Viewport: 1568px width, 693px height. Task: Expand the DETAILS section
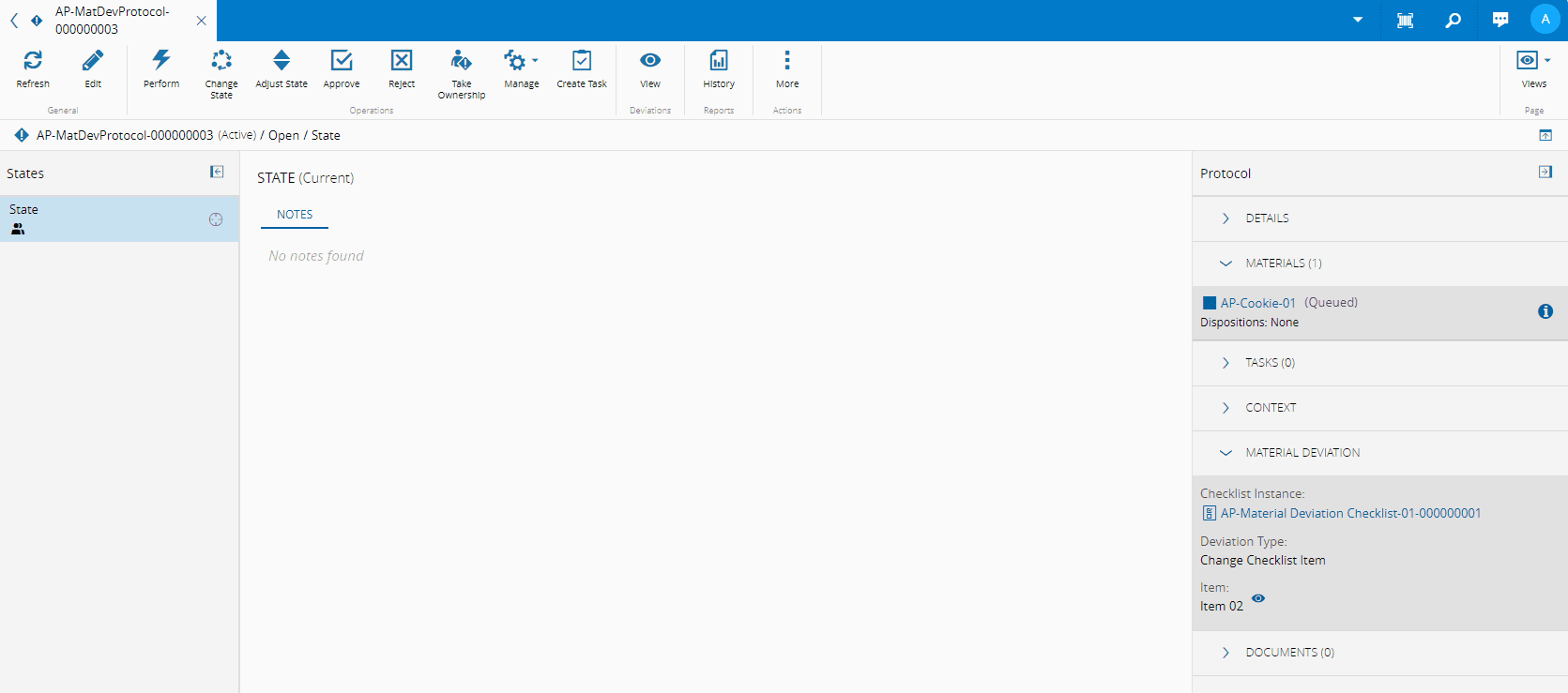1267,218
